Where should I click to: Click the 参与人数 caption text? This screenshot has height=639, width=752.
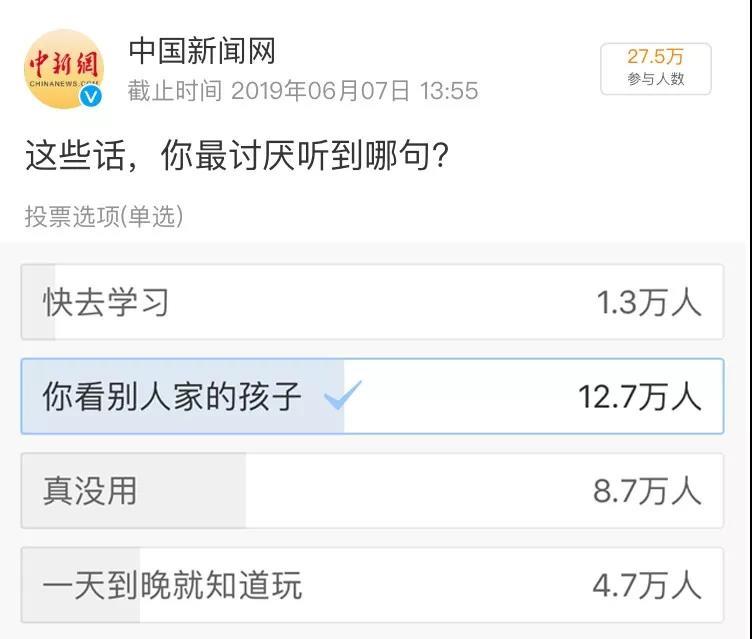pos(656,79)
